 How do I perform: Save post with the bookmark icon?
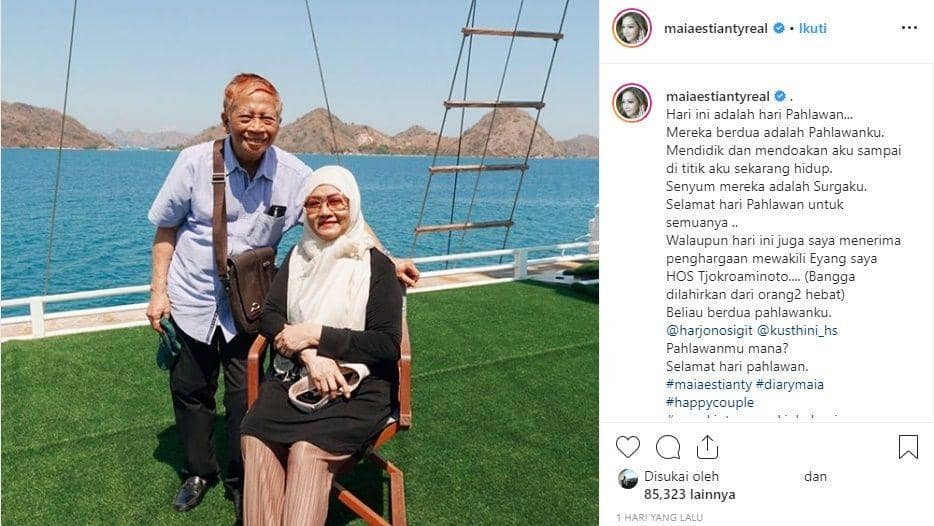(908, 447)
